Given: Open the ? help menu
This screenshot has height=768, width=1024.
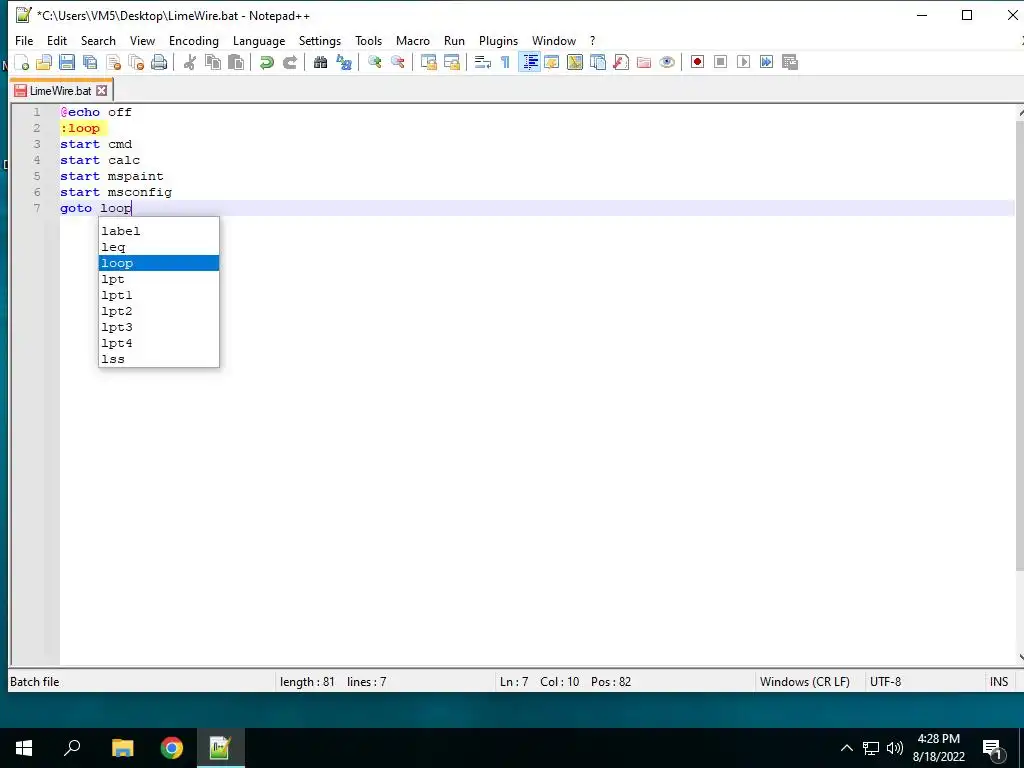Looking at the screenshot, I should pos(593,40).
